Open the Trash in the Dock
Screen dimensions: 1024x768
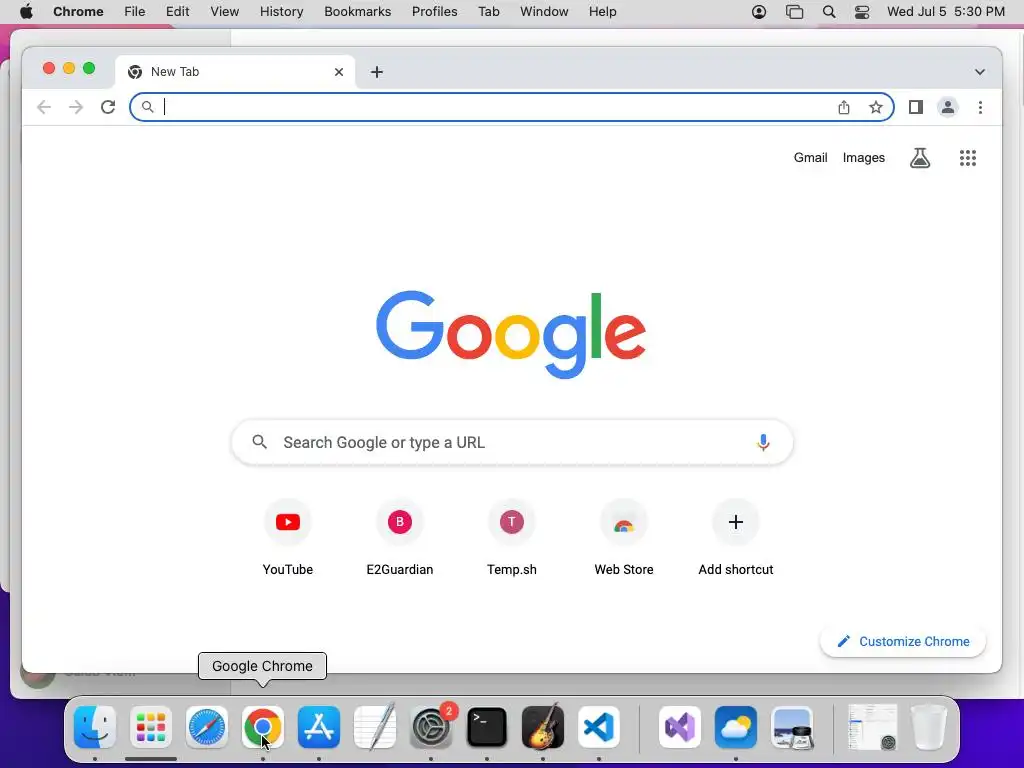[928, 727]
